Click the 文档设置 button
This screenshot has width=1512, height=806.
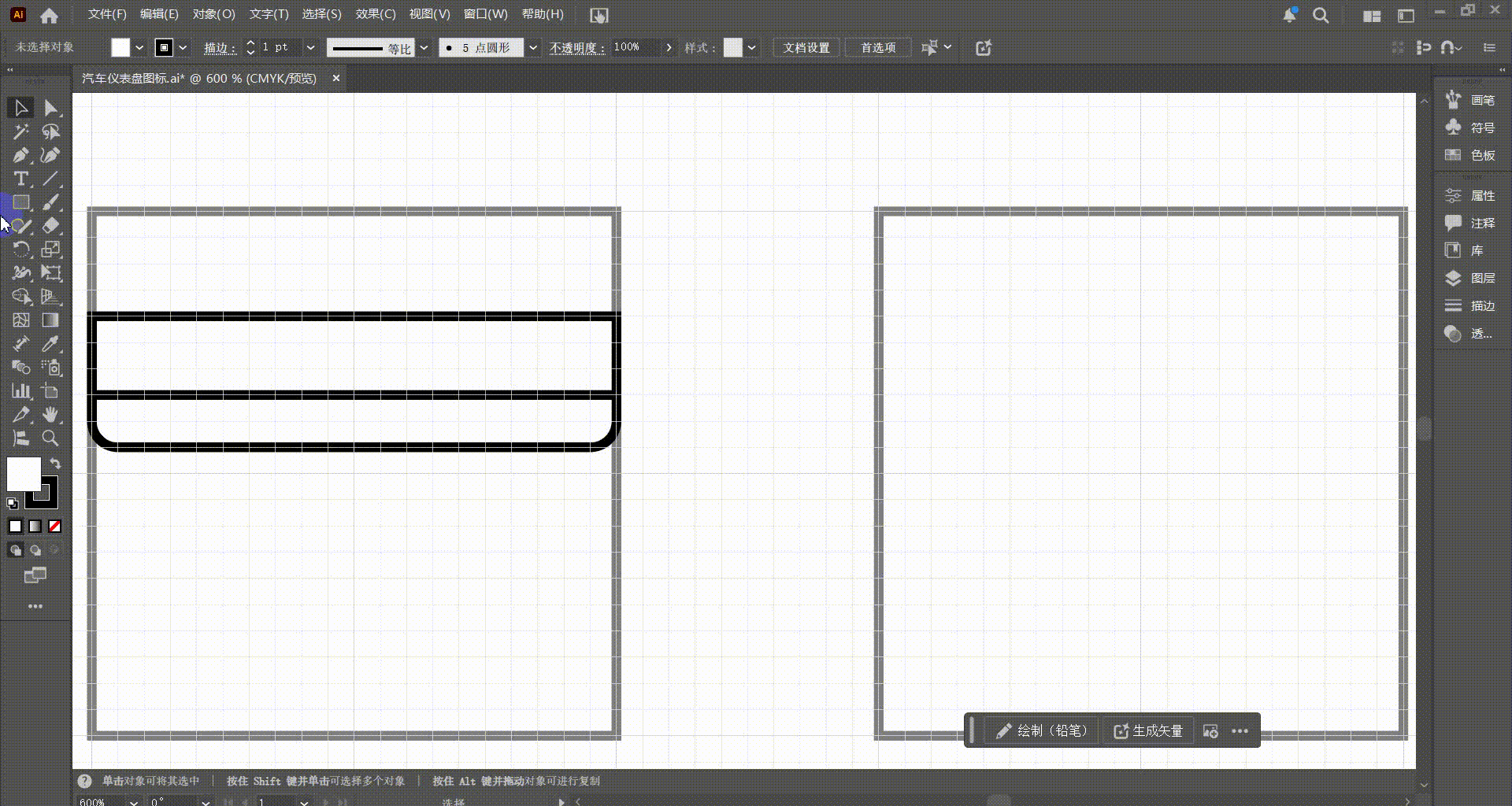click(806, 48)
